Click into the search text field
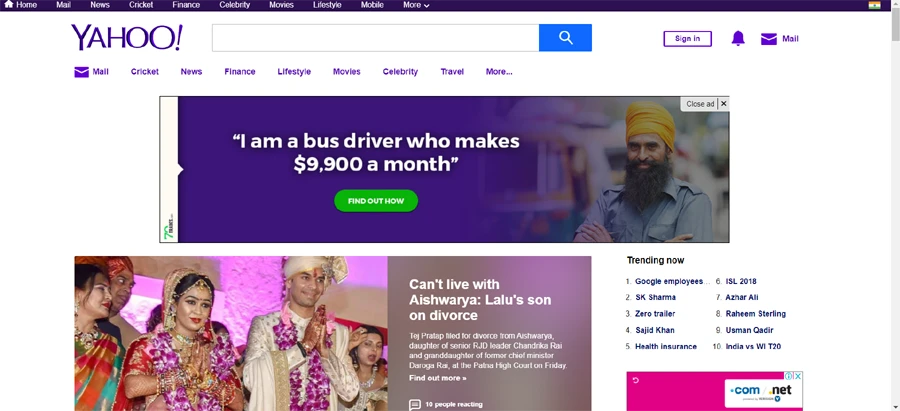Image resolution: width=900 pixels, height=411 pixels. point(375,38)
